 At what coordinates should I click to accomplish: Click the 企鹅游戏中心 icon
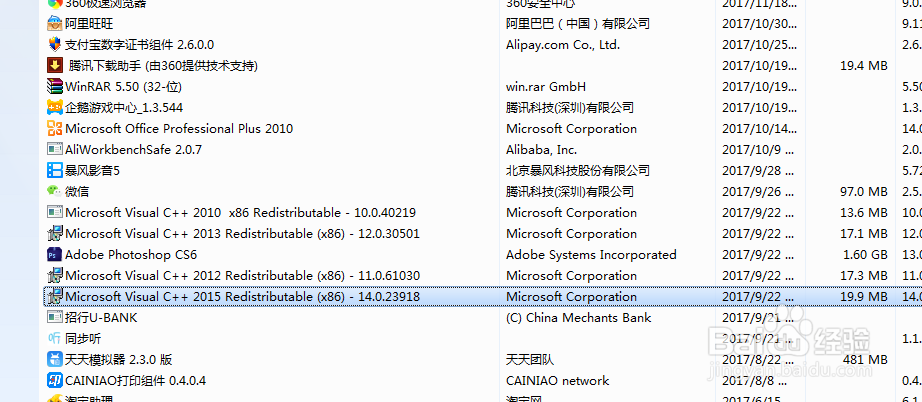tap(55, 108)
